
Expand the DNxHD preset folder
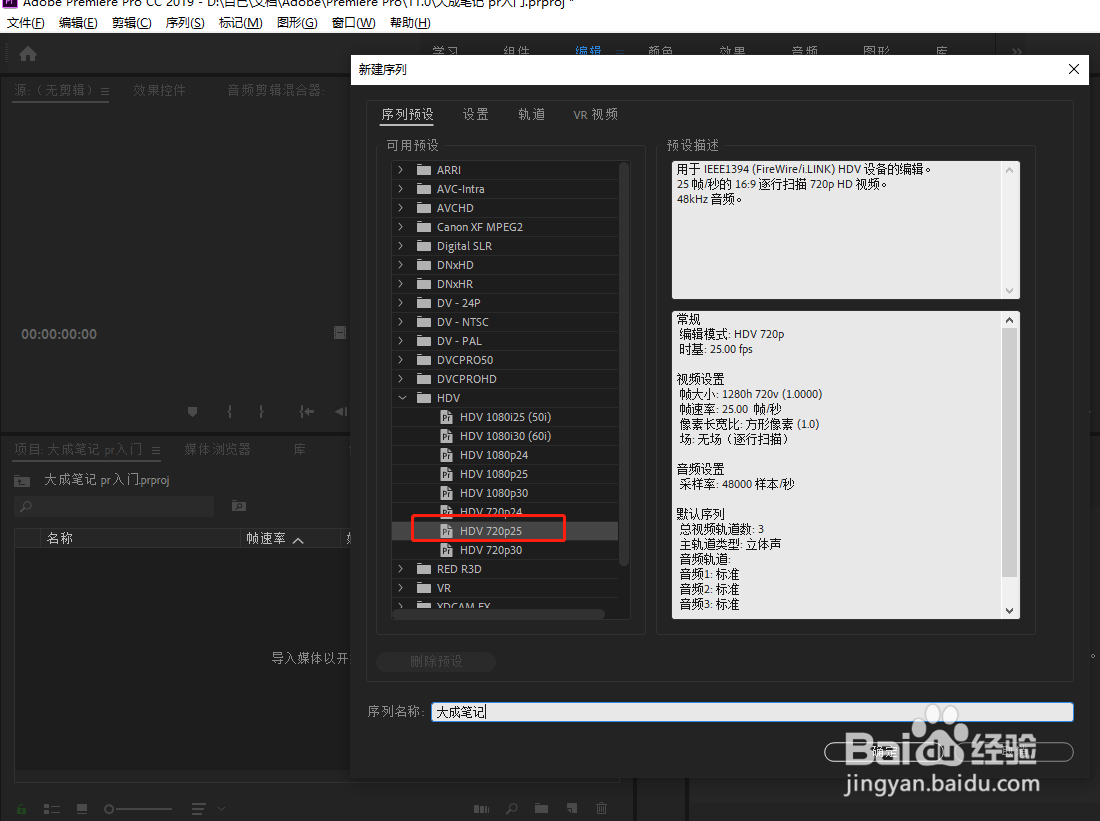(401, 265)
